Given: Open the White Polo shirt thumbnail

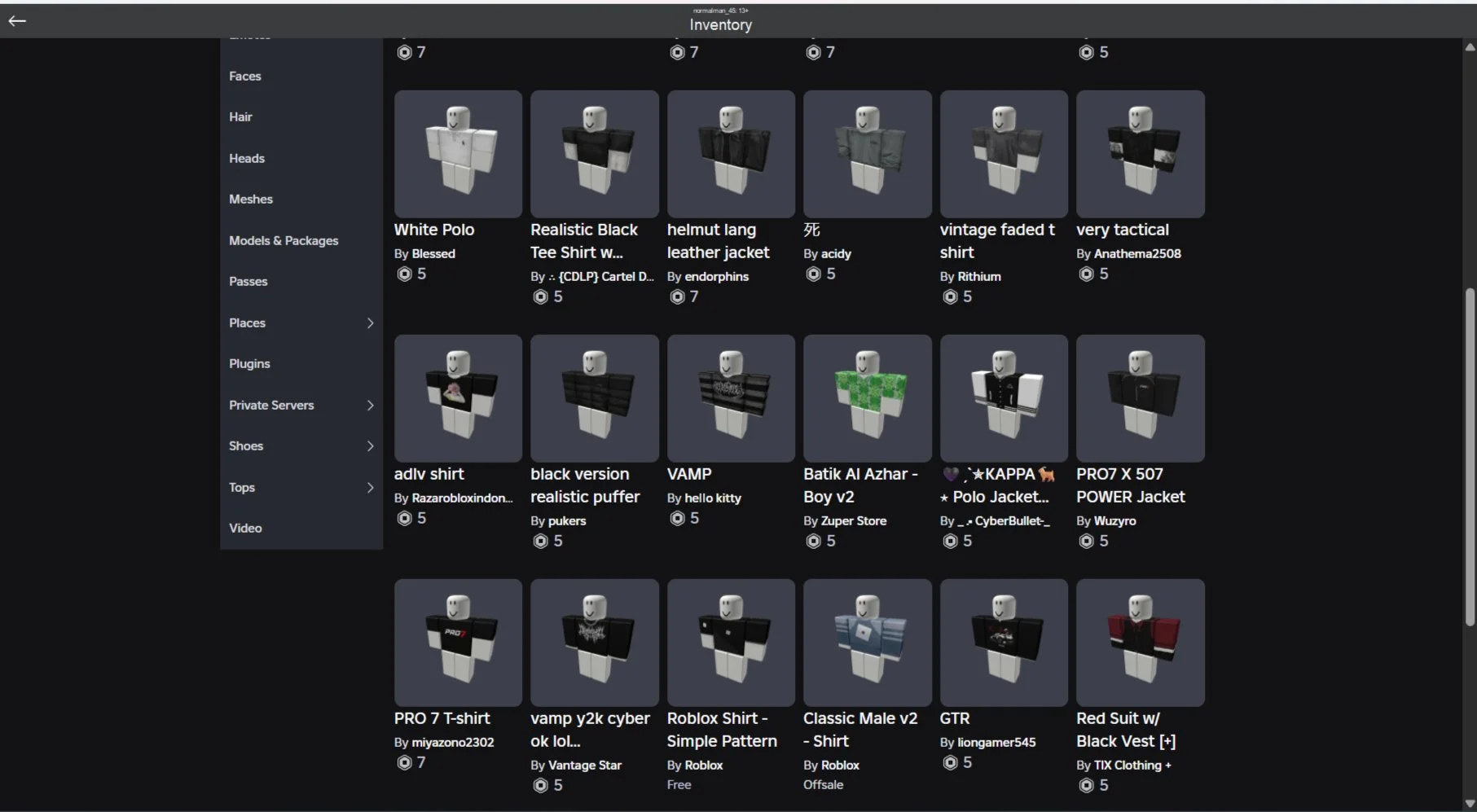Looking at the screenshot, I should [x=458, y=154].
